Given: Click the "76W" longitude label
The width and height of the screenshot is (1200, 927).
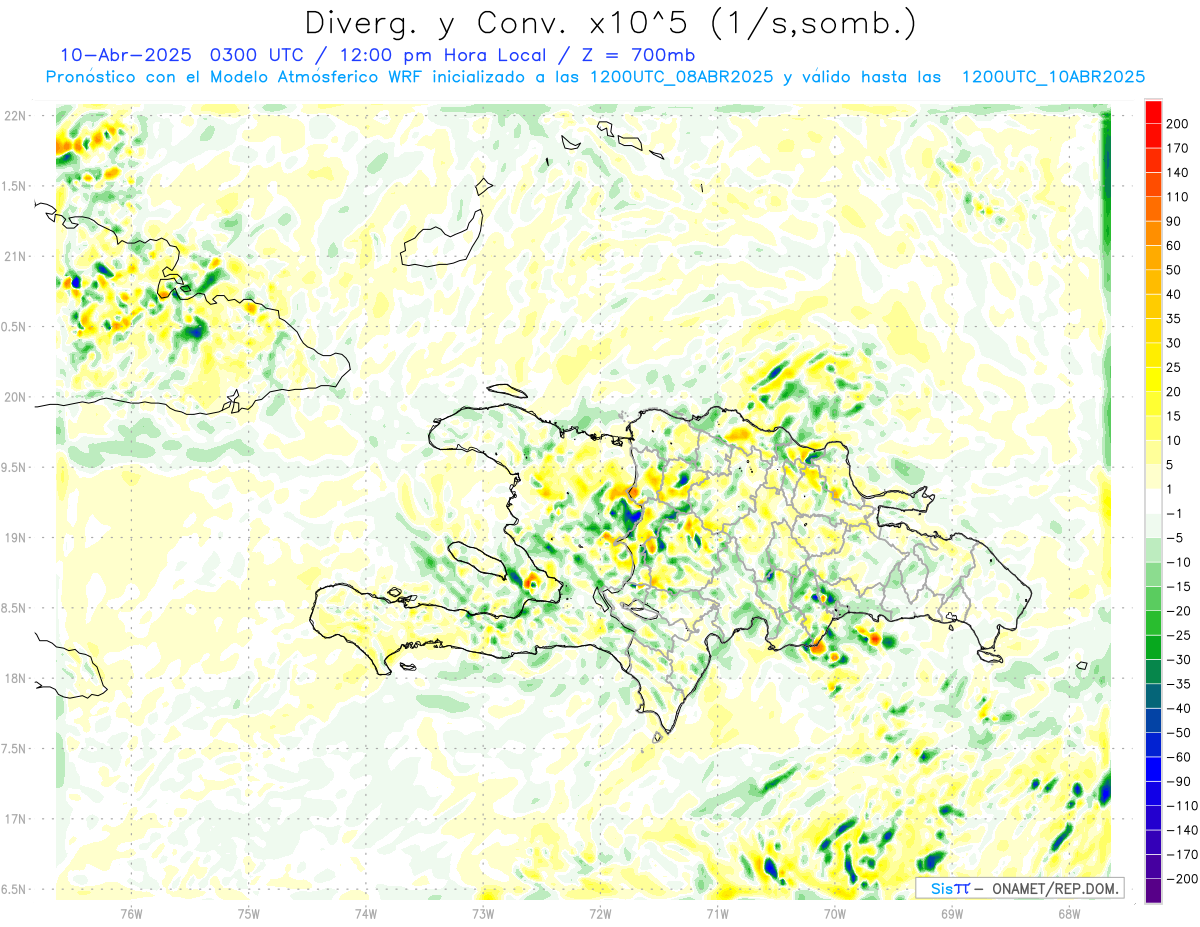Looking at the screenshot, I should point(131,913).
